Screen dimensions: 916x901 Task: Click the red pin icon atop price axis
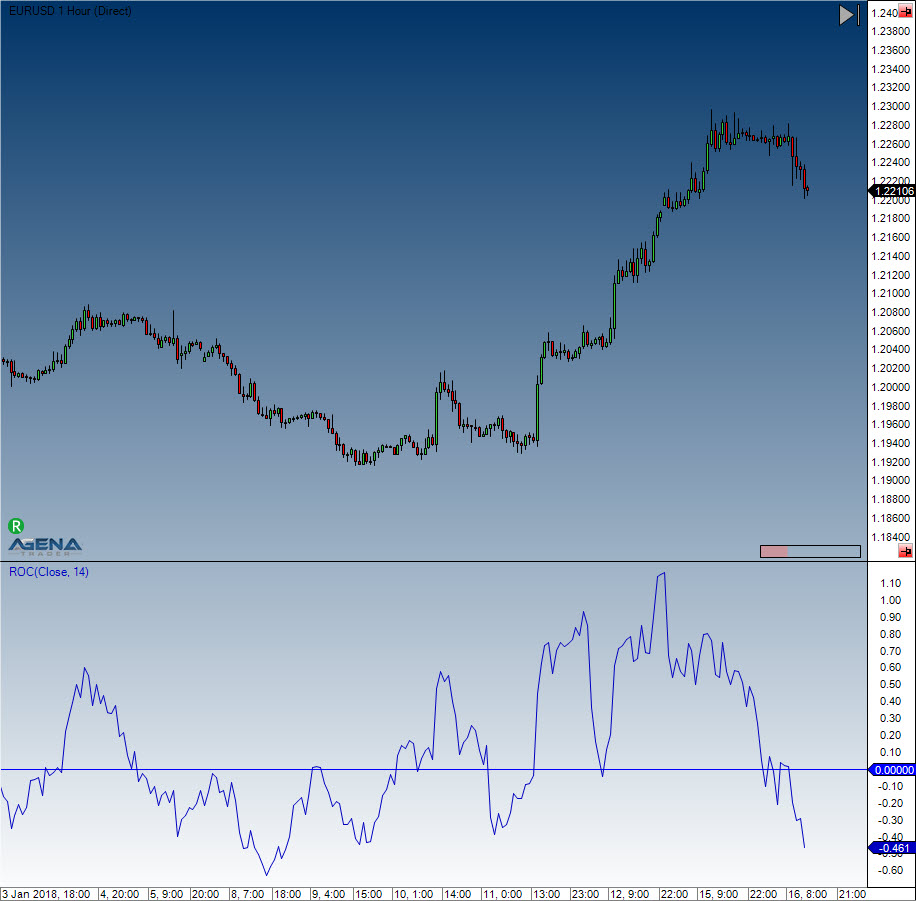(x=905, y=12)
